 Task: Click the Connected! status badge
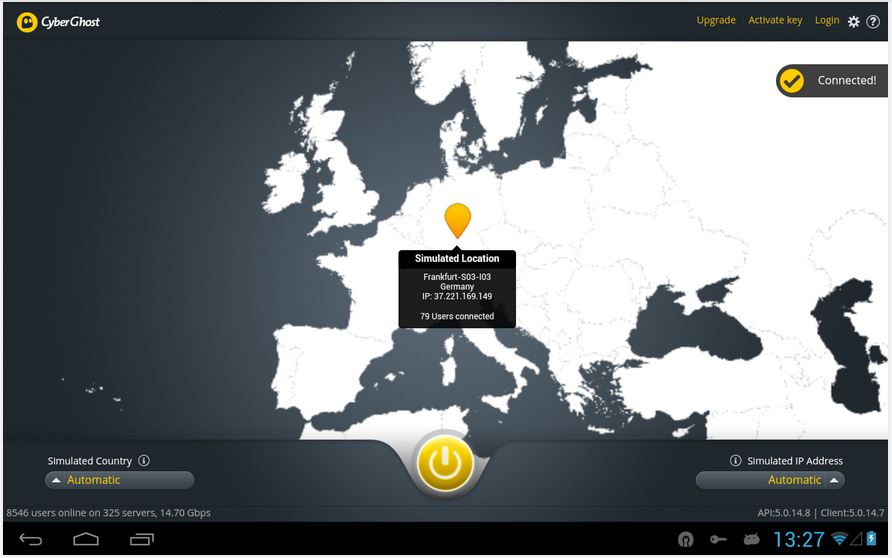[x=832, y=81]
